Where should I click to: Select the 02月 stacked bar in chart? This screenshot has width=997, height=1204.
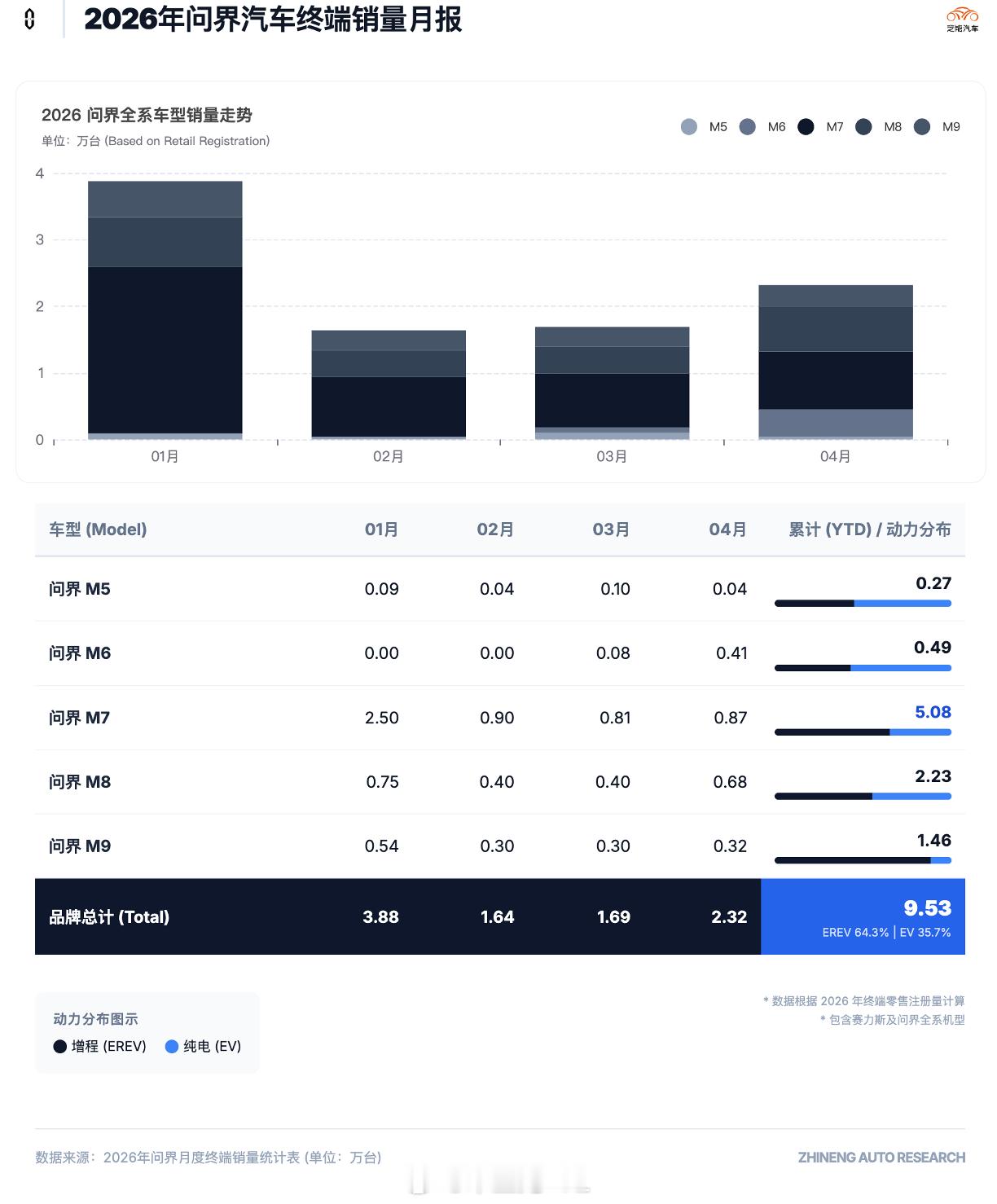tap(389, 384)
